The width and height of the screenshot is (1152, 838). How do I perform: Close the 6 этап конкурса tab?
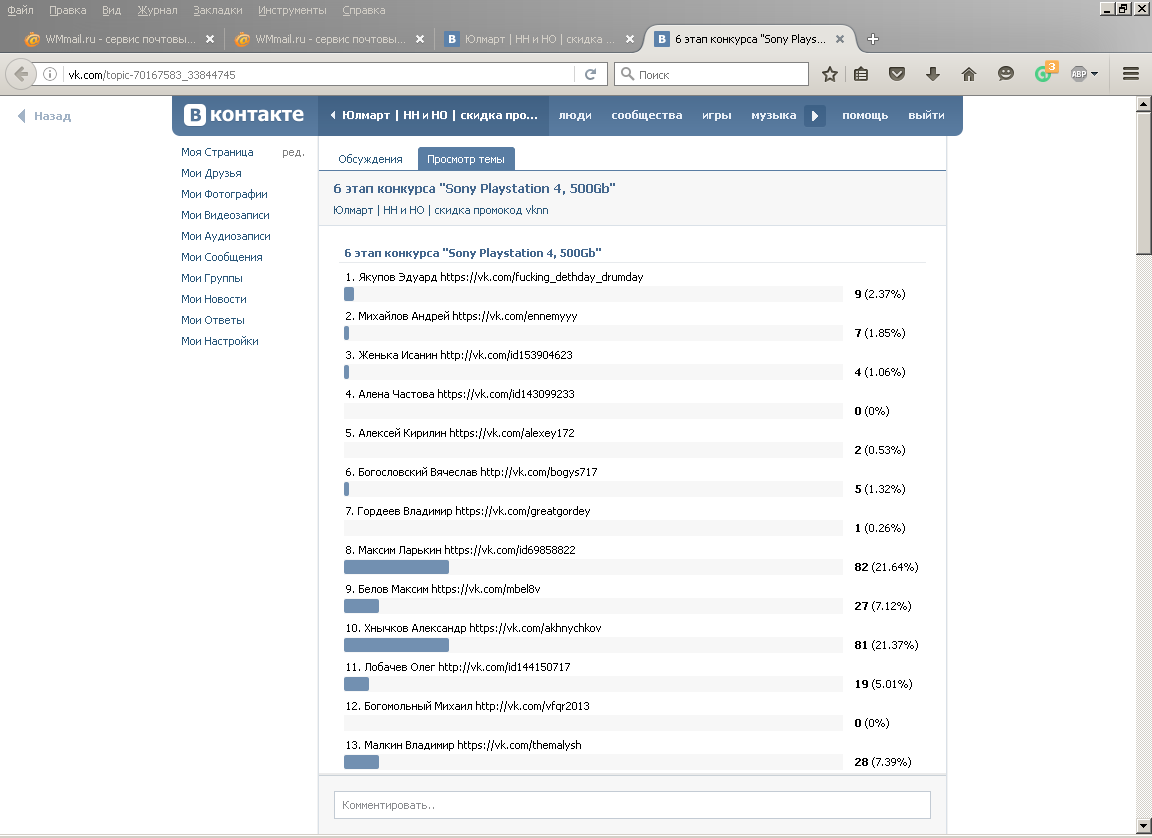(840, 39)
